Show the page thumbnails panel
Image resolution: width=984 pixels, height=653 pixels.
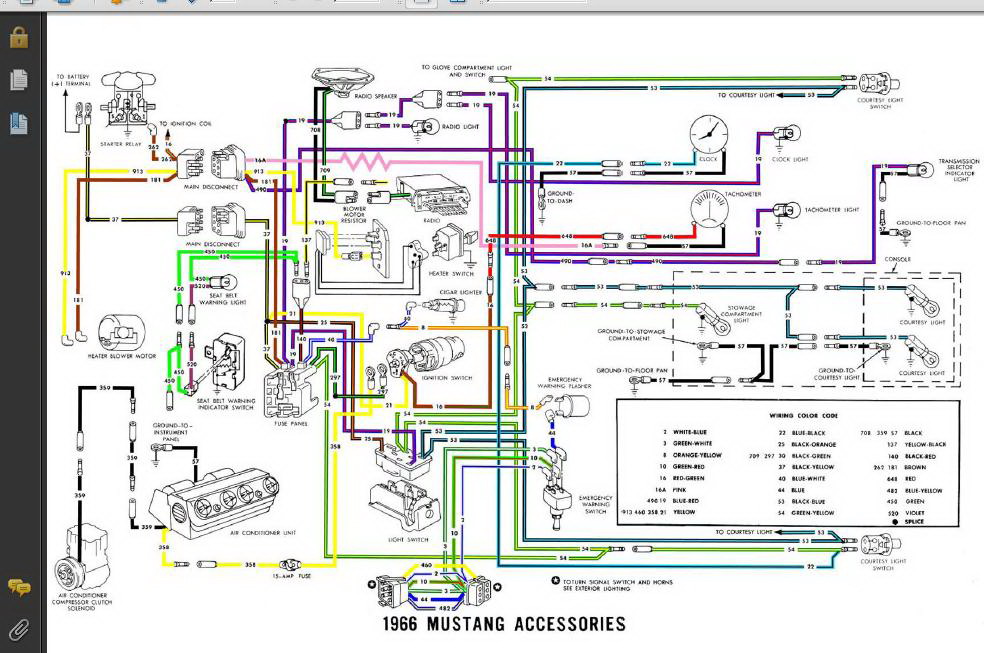point(19,80)
